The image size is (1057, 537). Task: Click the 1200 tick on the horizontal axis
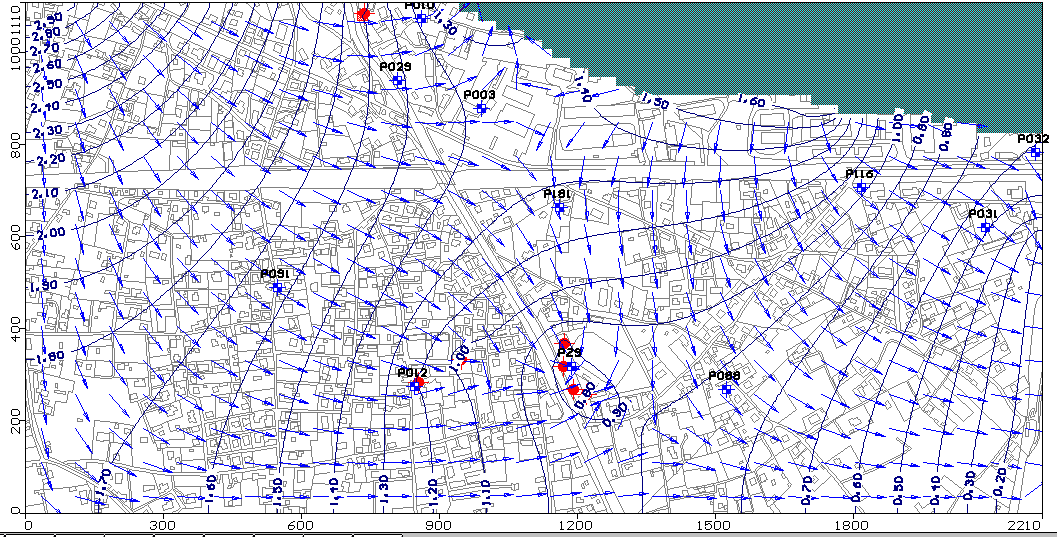pyautogui.click(x=576, y=524)
